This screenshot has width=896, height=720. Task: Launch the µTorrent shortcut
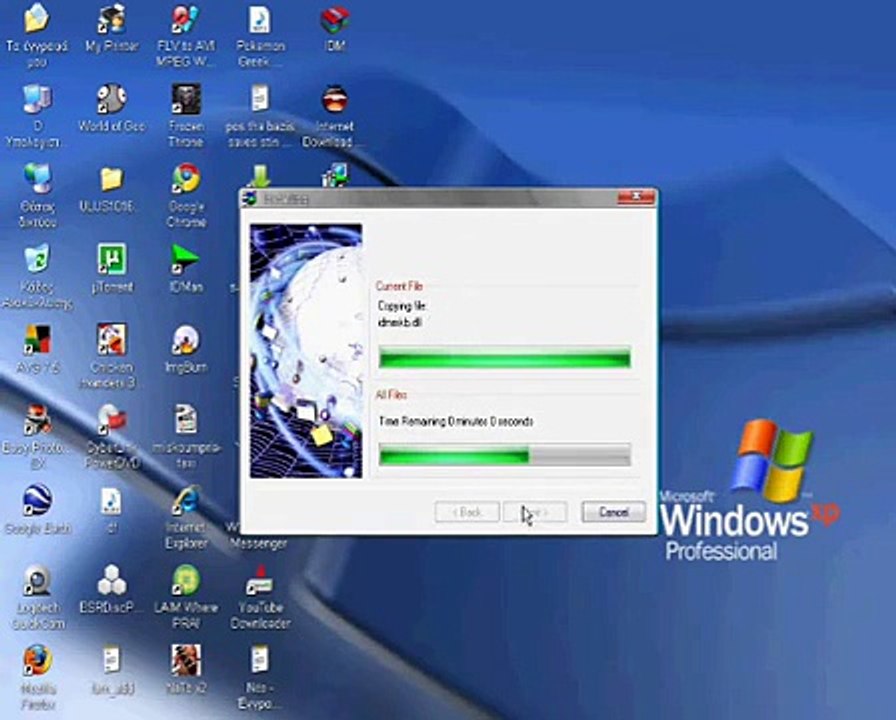(x=111, y=259)
